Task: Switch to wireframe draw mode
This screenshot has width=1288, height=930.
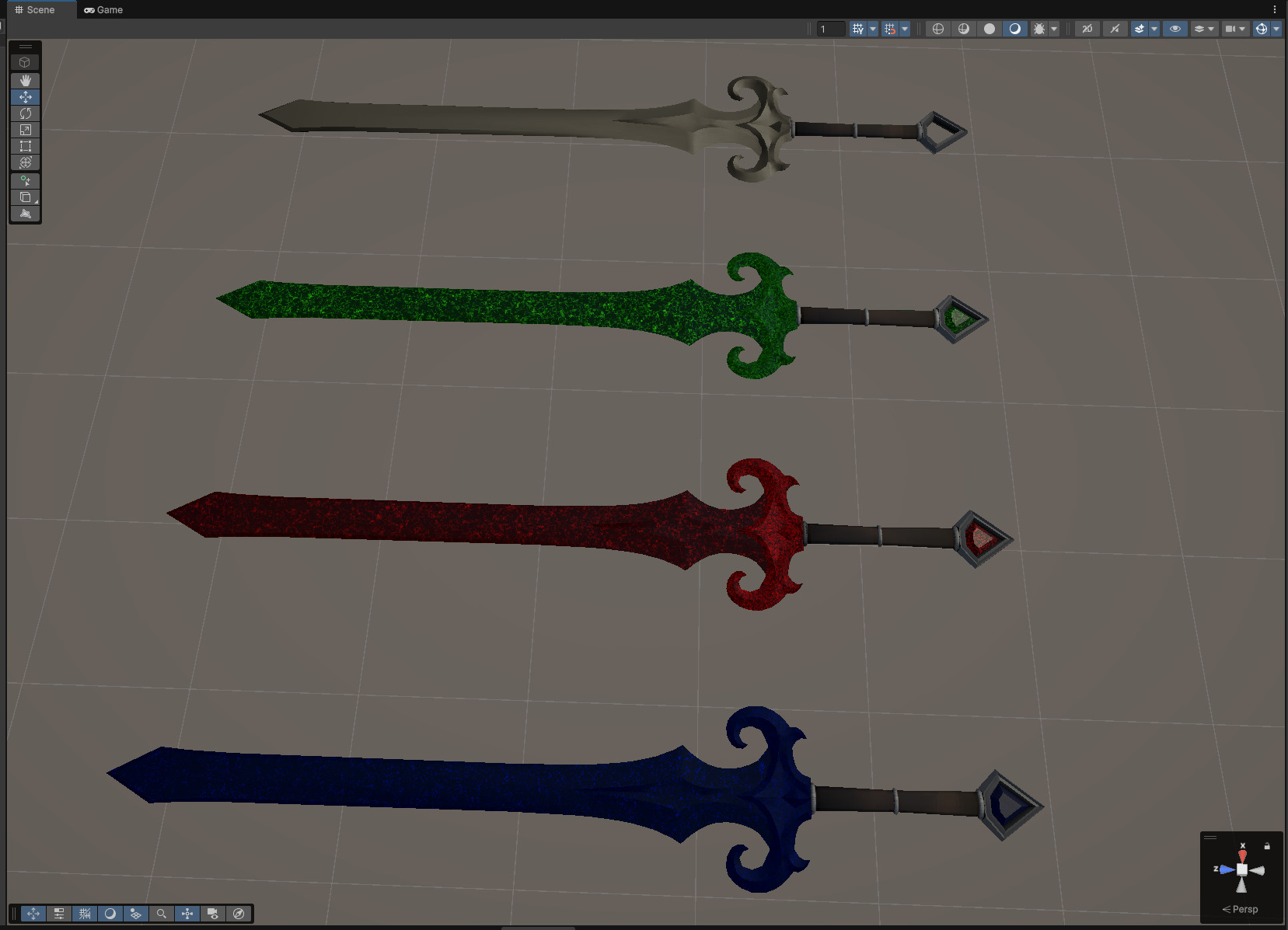Action: tap(938, 29)
